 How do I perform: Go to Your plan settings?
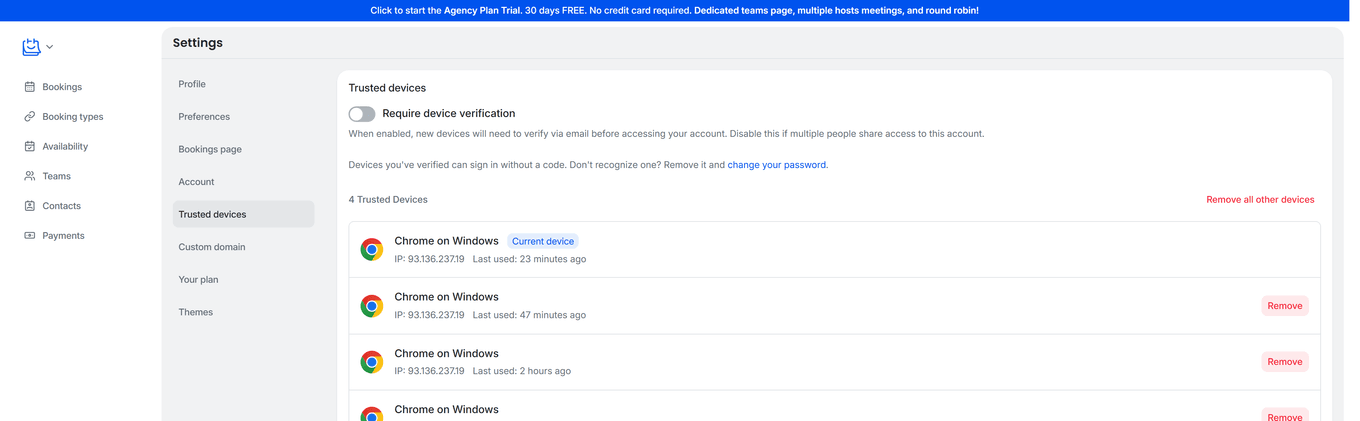click(x=243, y=280)
